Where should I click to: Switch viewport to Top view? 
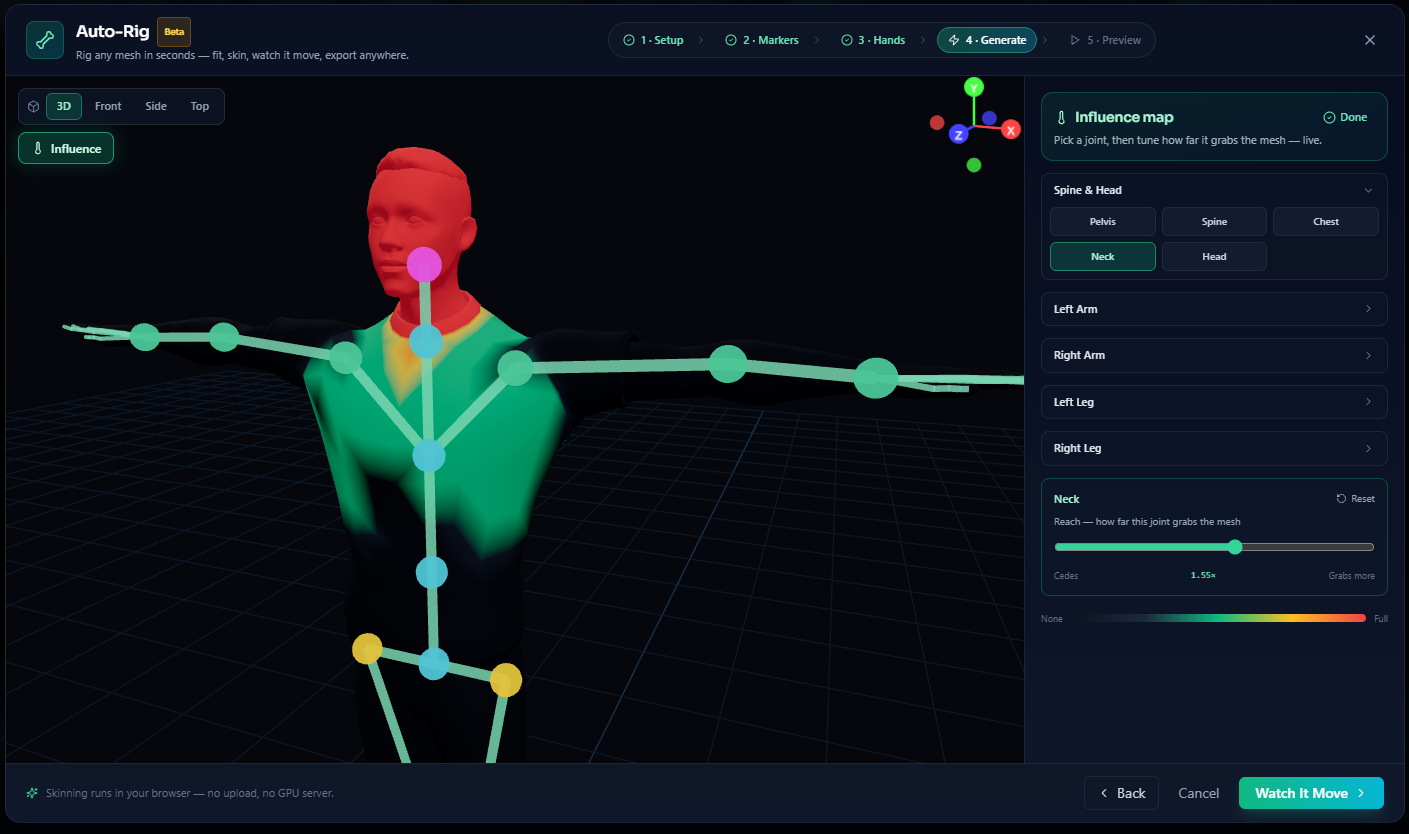(200, 106)
